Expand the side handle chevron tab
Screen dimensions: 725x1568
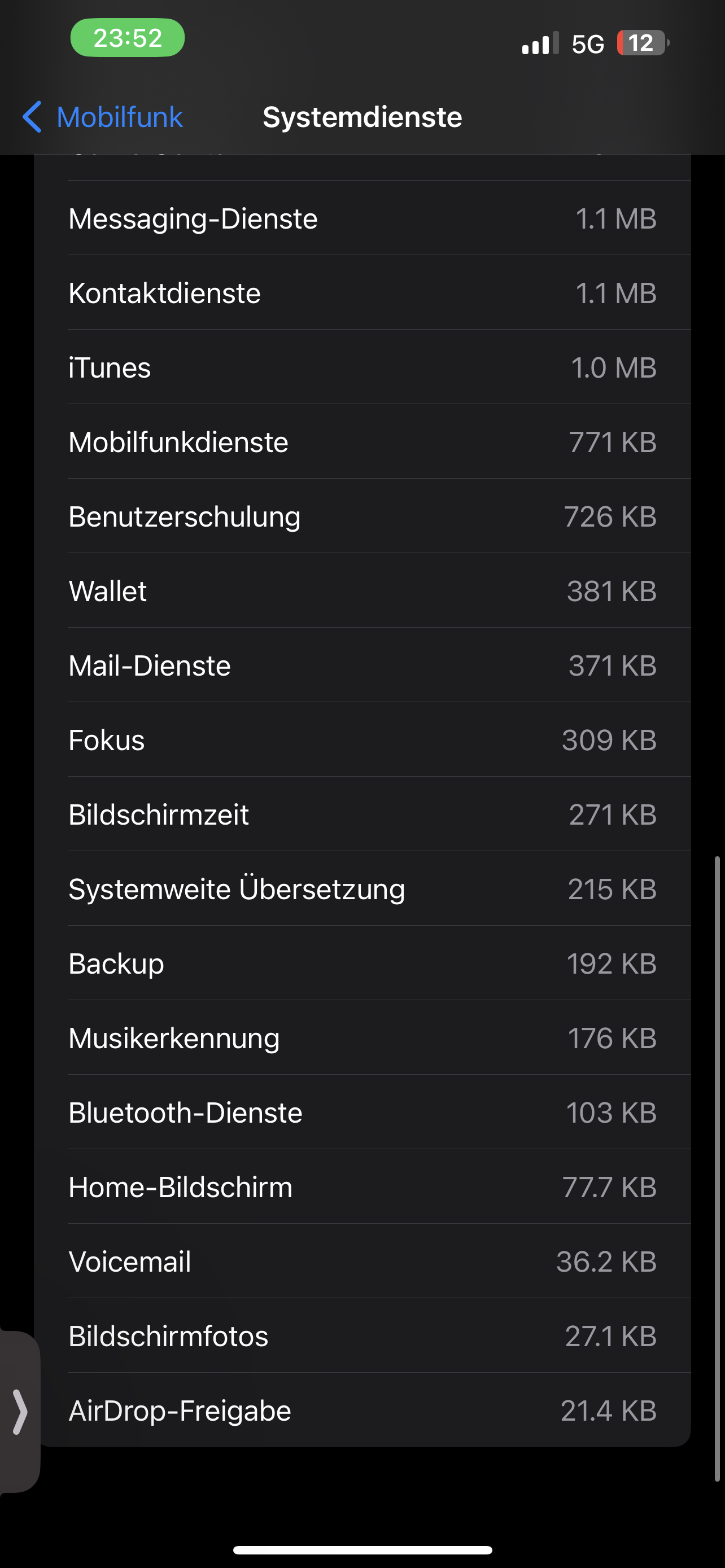19,1412
